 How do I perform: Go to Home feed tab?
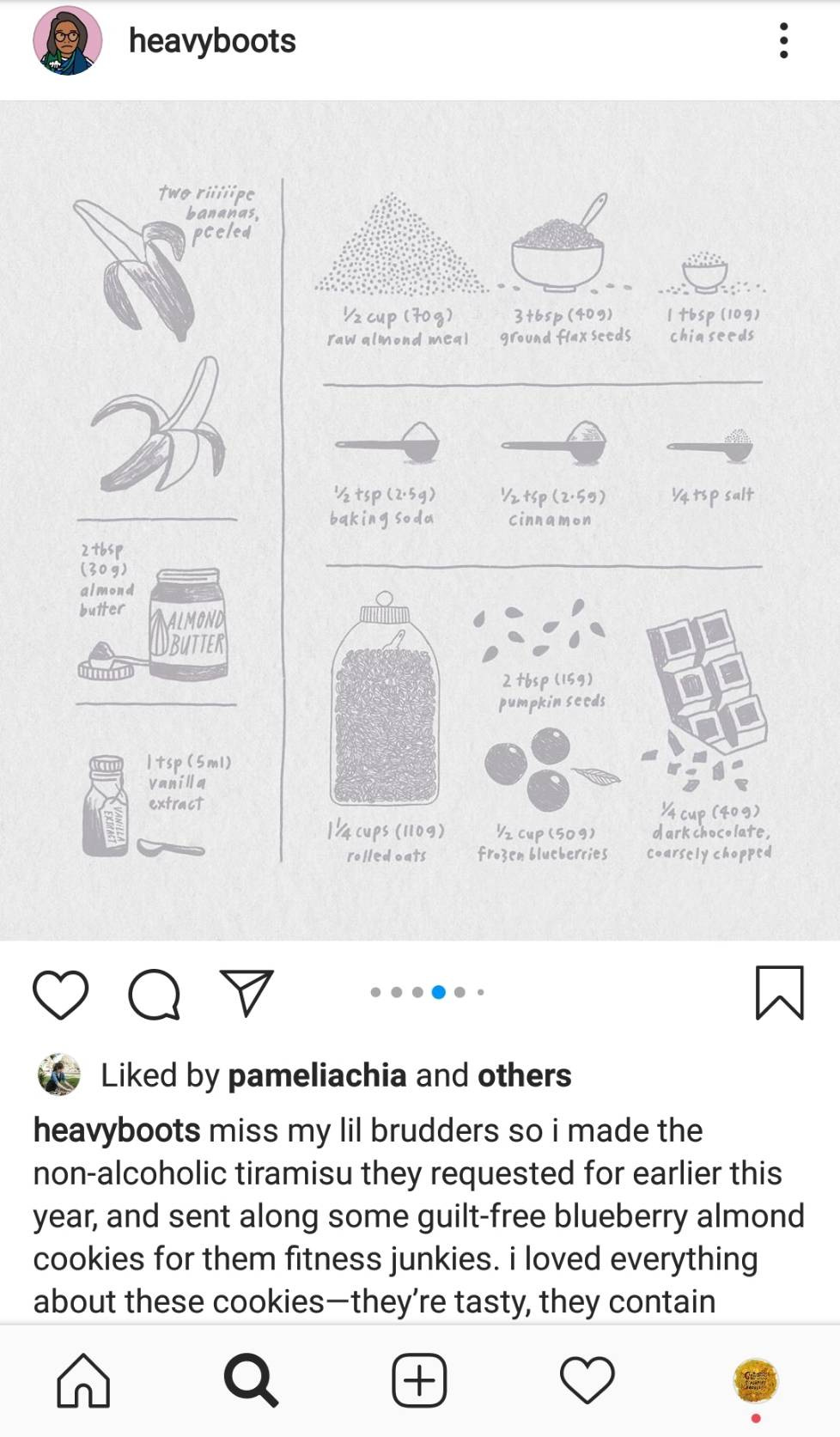click(x=83, y=1380)
